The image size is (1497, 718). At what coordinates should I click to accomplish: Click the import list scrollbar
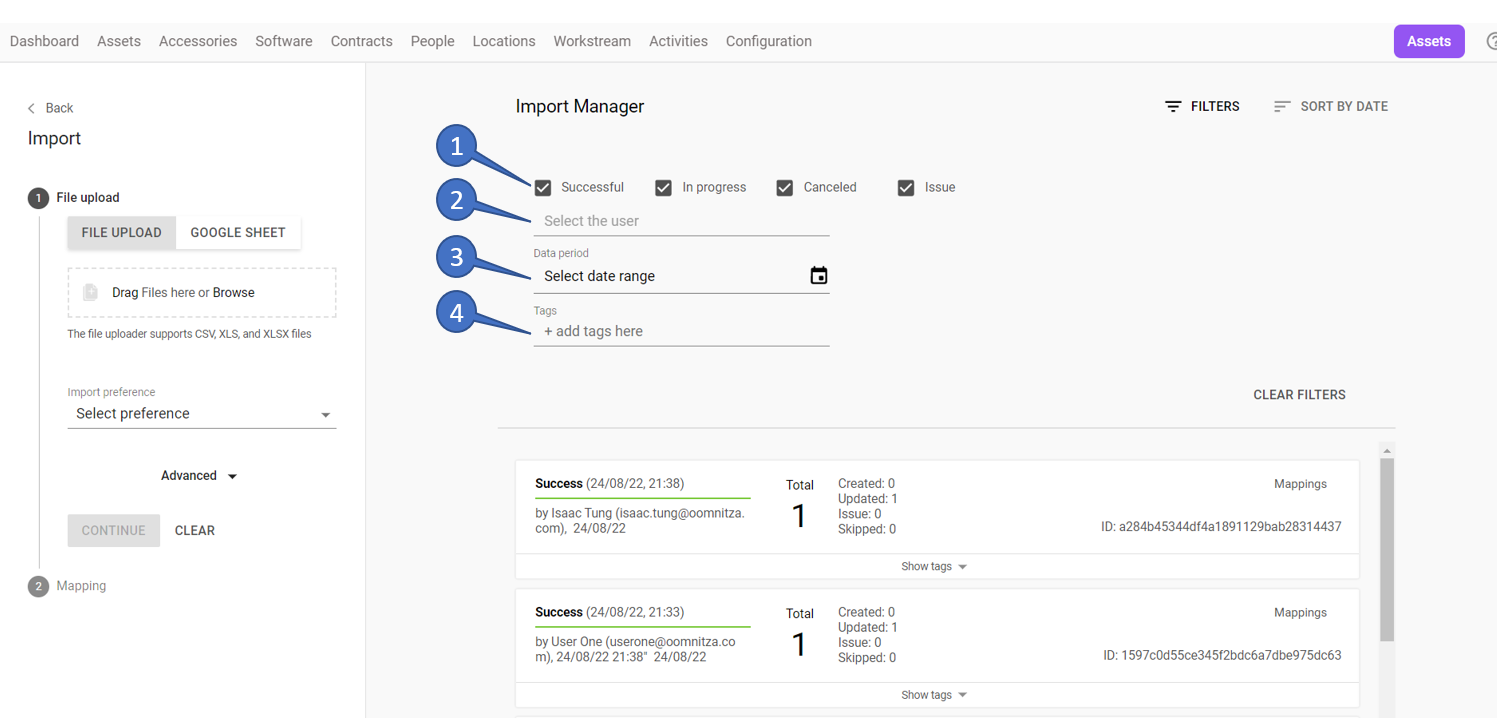(x=1386, y=550)
